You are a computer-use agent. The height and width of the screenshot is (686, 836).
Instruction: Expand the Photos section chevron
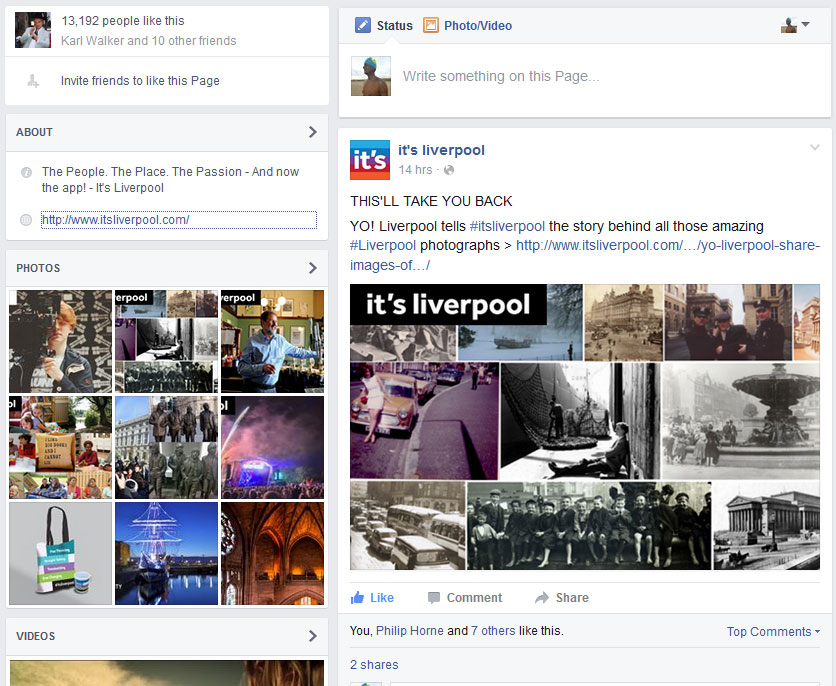pyautogui.click(x=312, y=268)
